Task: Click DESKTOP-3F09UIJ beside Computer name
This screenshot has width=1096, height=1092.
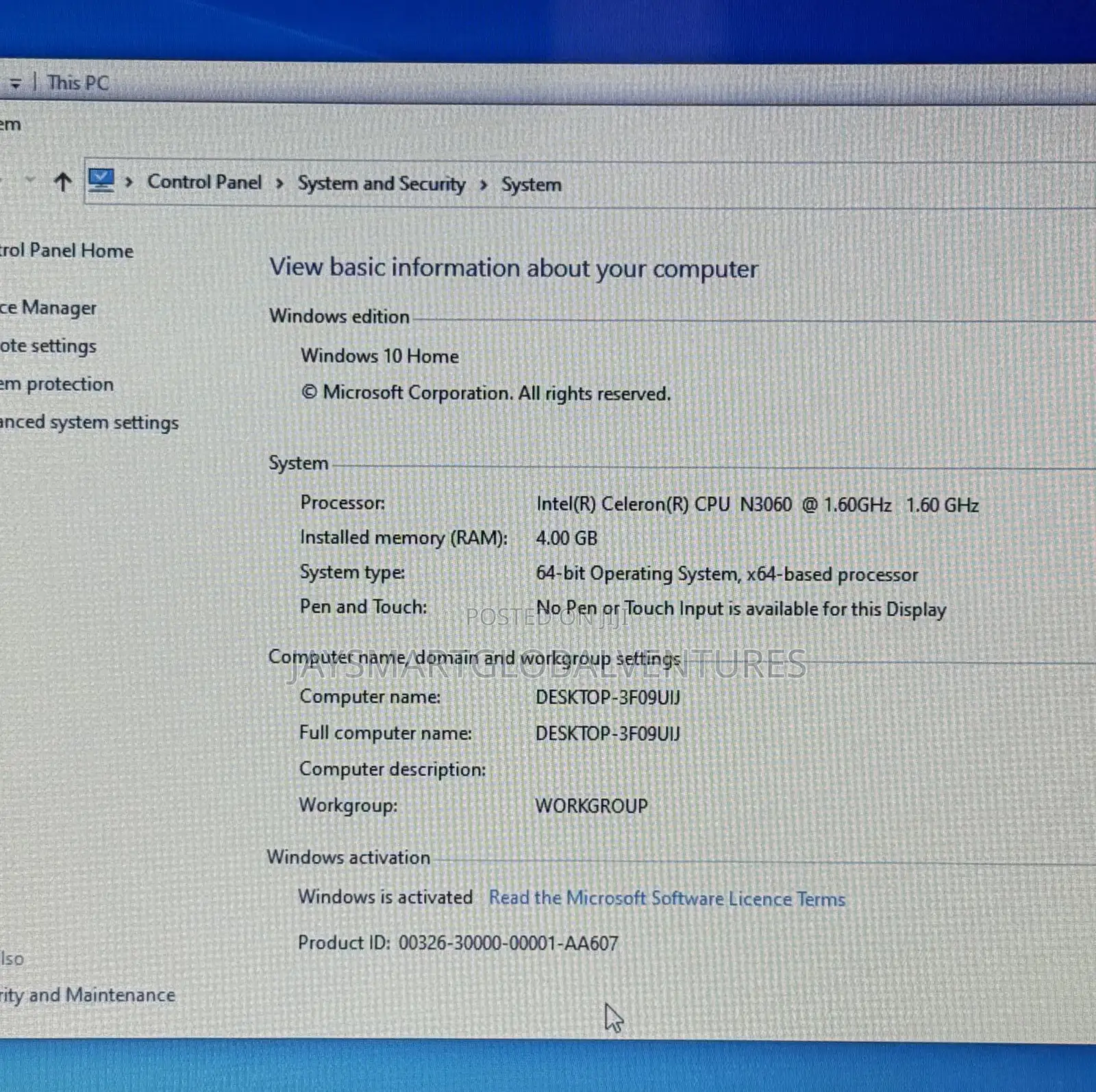Action: [x=608, y=698]
